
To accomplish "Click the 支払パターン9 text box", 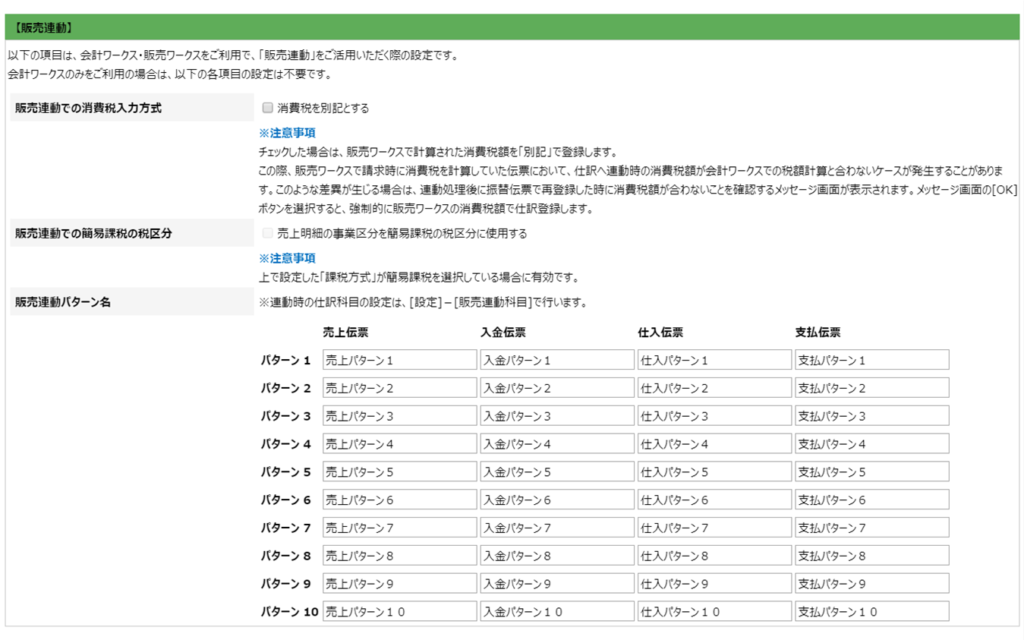I will (871, 583).
